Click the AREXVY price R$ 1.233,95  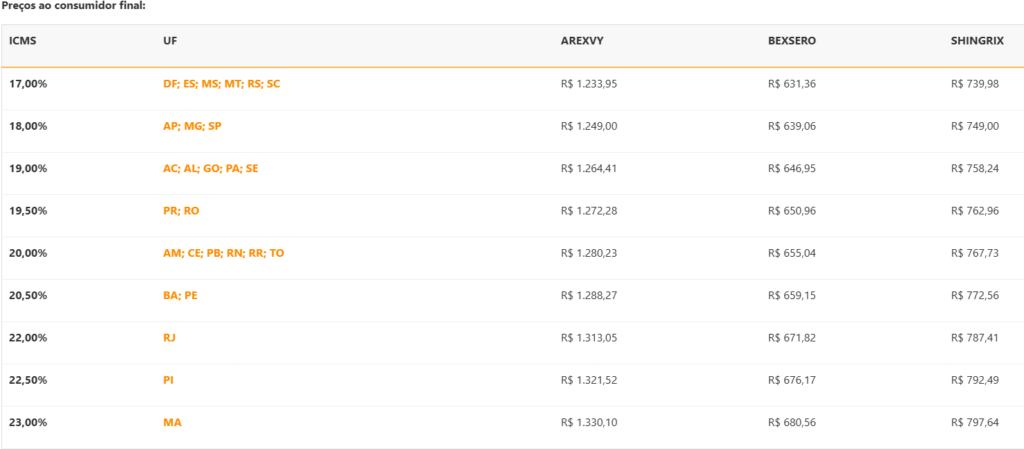pos(589,84)
